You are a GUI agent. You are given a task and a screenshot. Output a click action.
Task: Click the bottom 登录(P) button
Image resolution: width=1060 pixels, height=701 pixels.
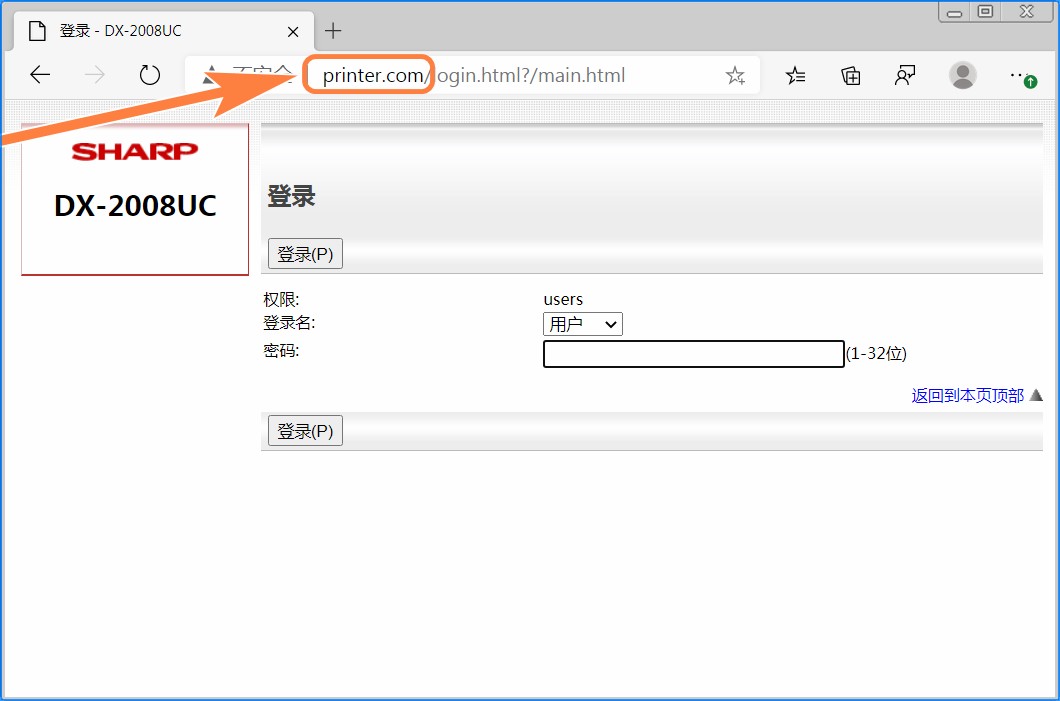tap(306, 431)
